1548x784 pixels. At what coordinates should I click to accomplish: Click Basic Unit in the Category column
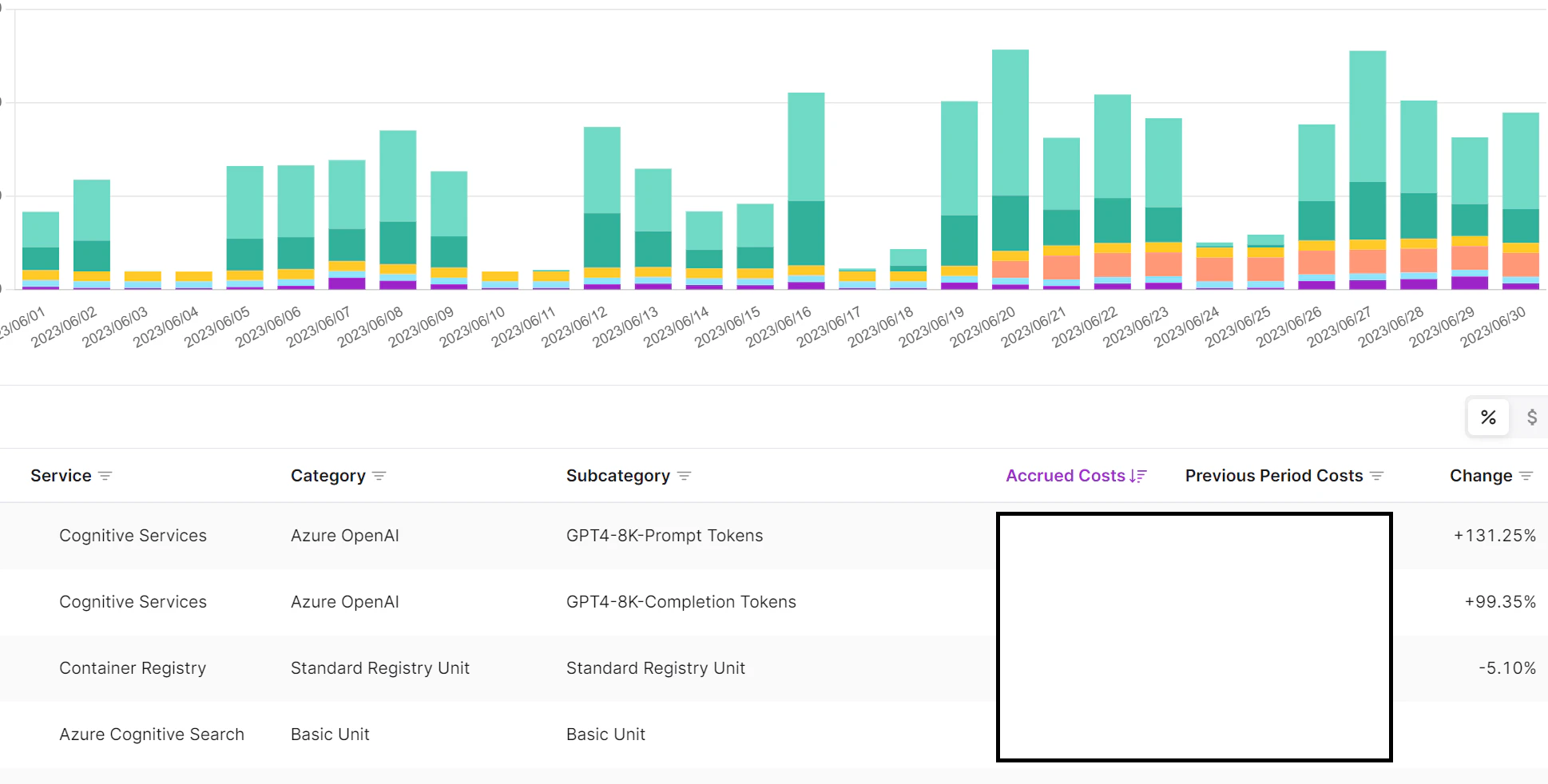[330, 735]
